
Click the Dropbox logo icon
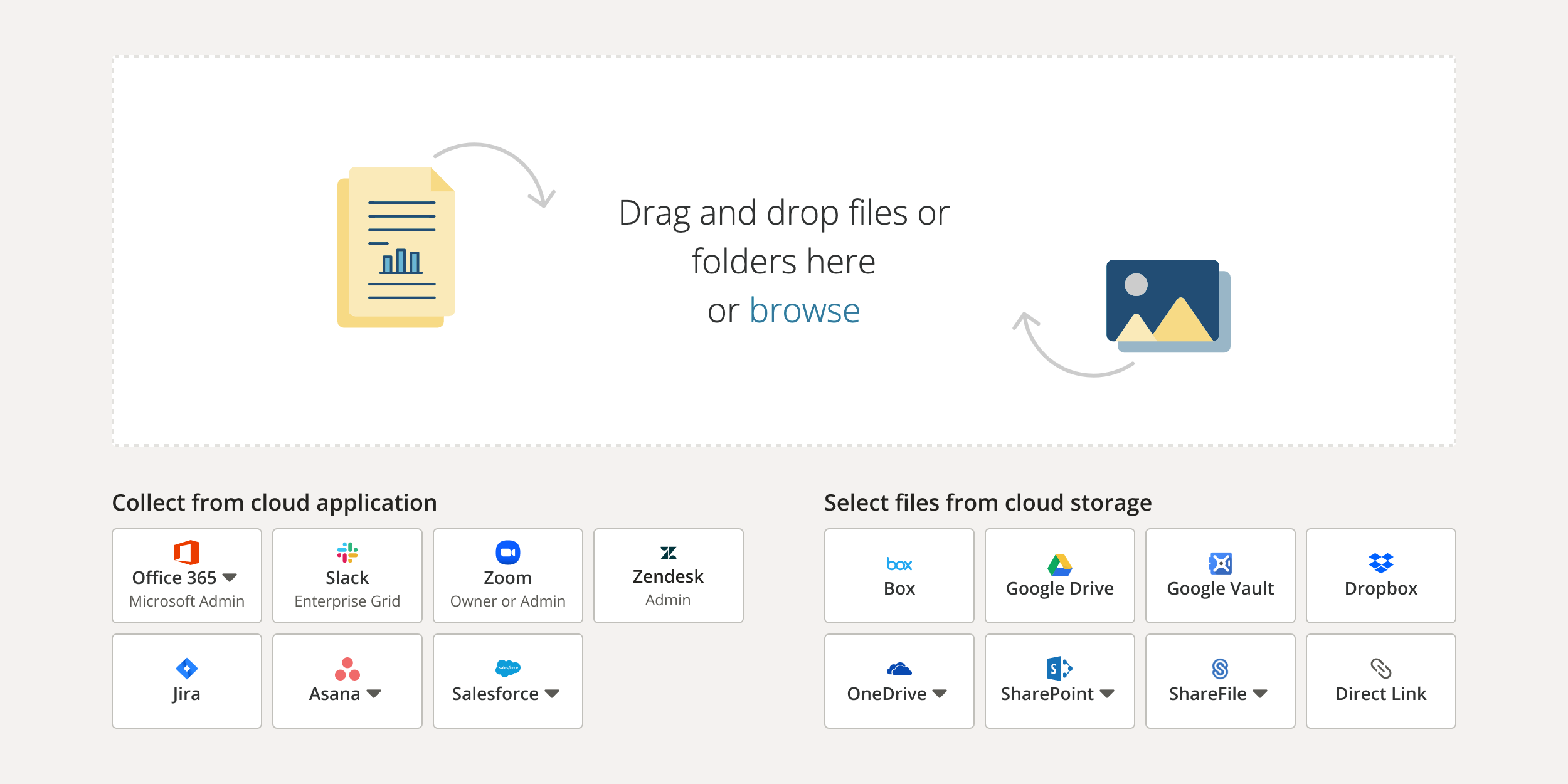1380,563
